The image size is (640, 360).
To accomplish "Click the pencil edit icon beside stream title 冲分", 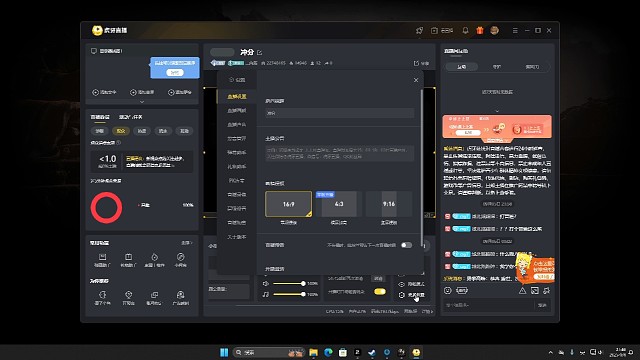I will pos(260,53).
